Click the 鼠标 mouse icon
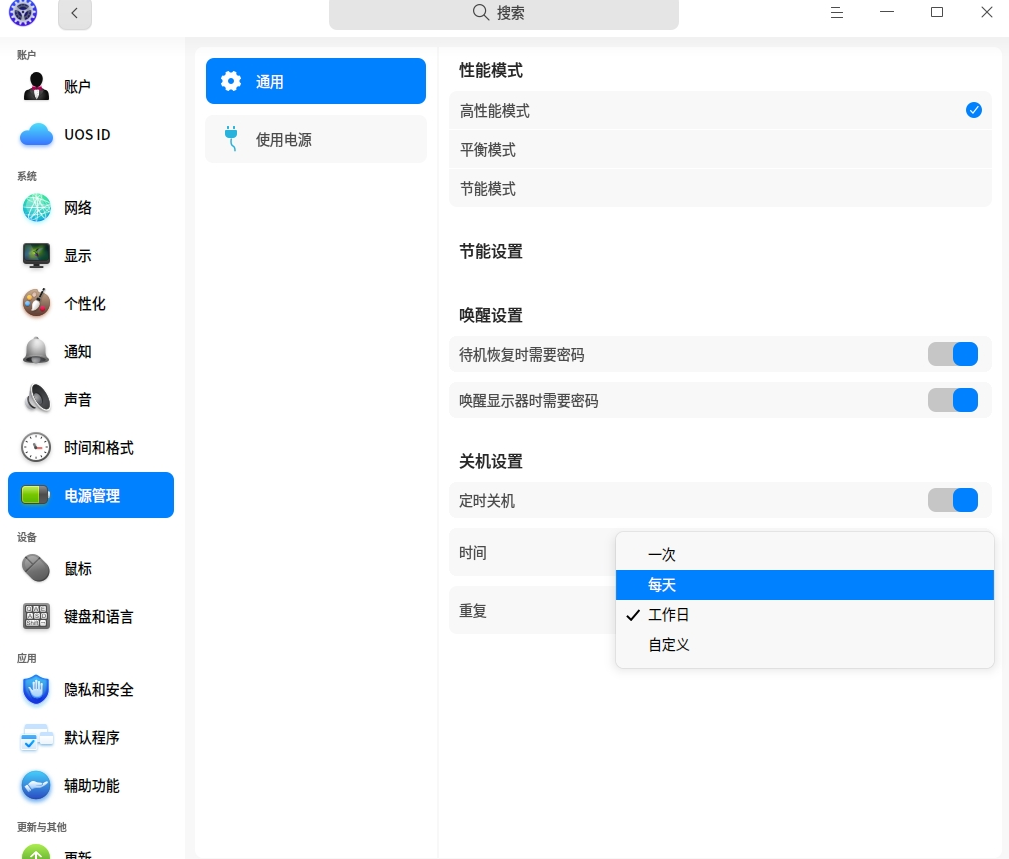The height and width of the screenshot is (859, 1009). 36,568
